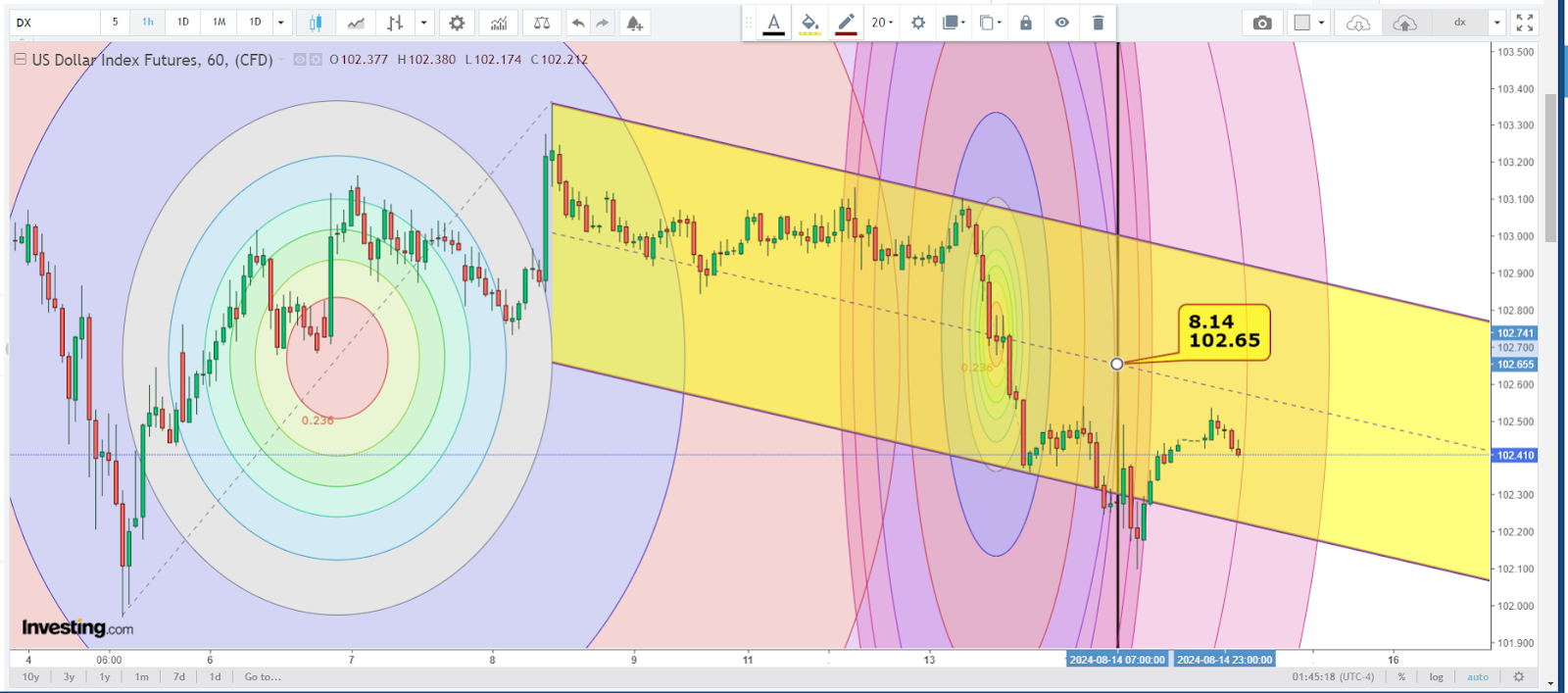
Task: Open the Indicators dialog
Action: (499, 23)
